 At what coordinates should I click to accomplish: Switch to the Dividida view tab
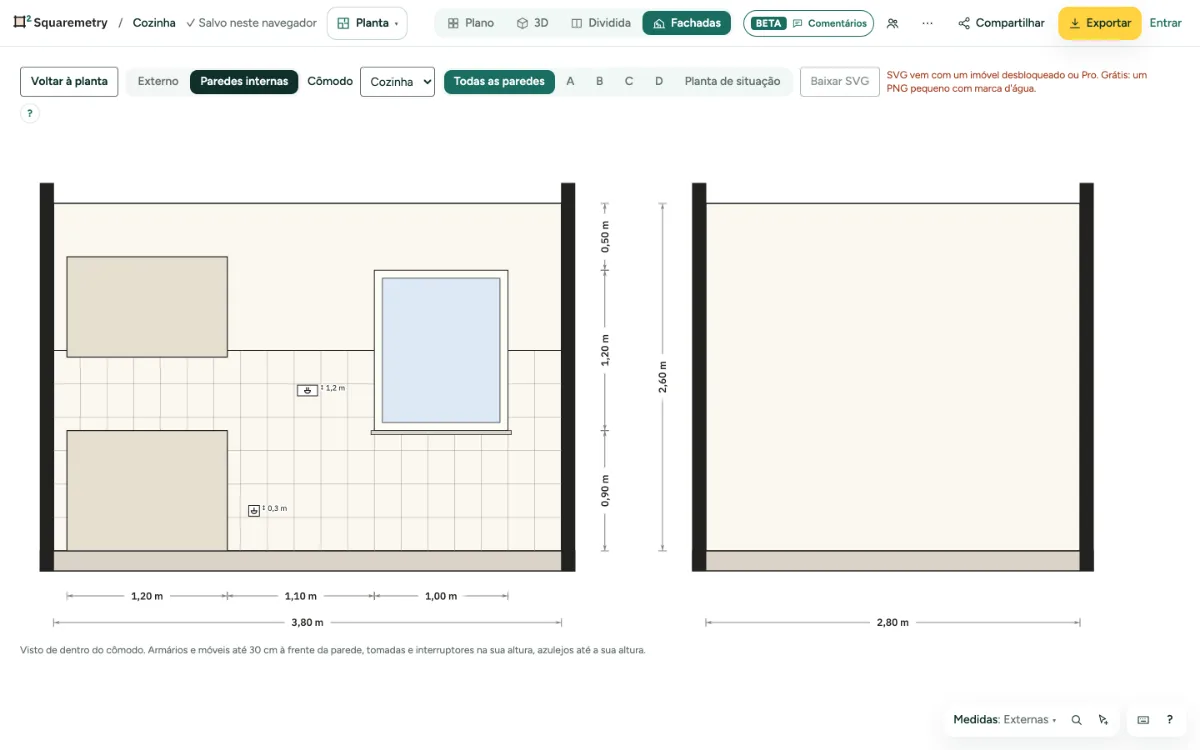600,23
